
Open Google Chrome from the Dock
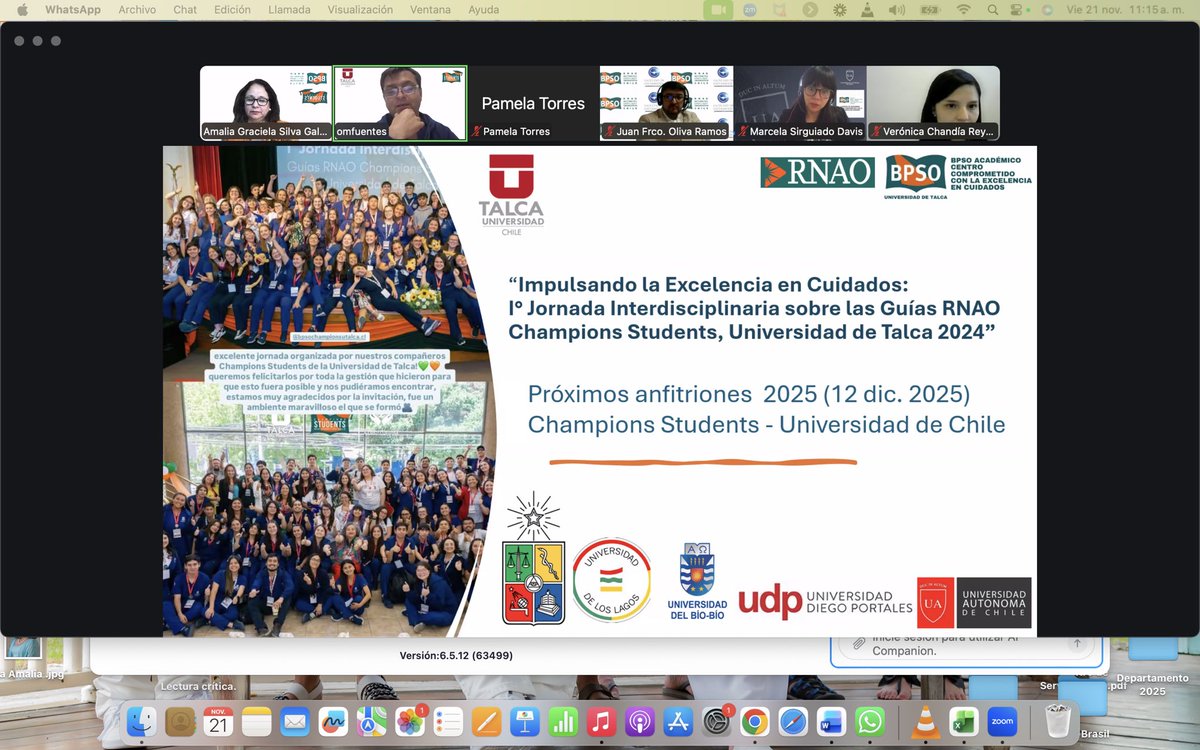(x=755, y=723)
